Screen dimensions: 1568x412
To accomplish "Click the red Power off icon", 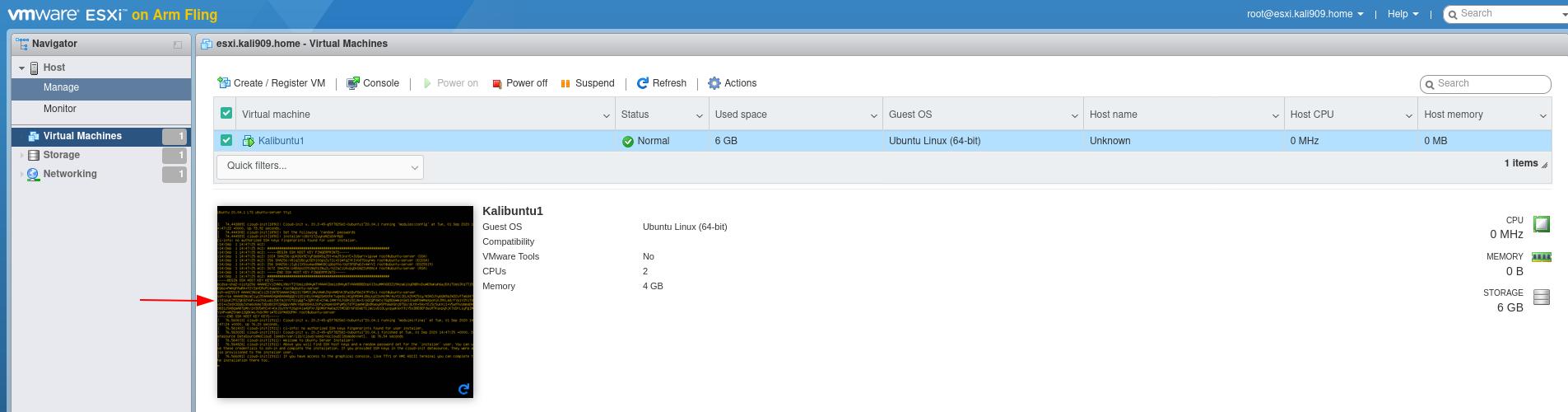I will pyautogui.click(x=496, y=84).
